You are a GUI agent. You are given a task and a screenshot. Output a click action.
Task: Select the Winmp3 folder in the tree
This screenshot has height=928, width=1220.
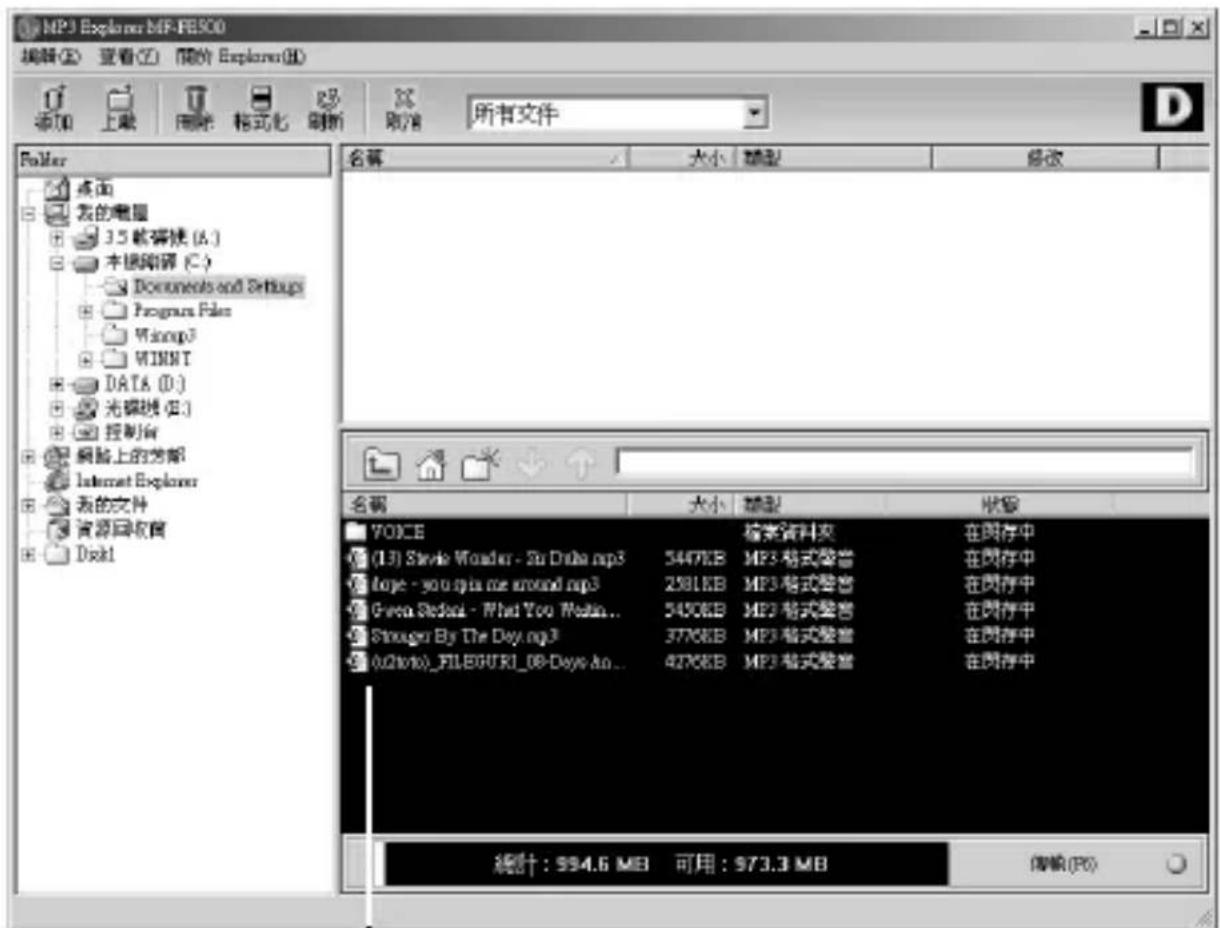click(167, 334)
